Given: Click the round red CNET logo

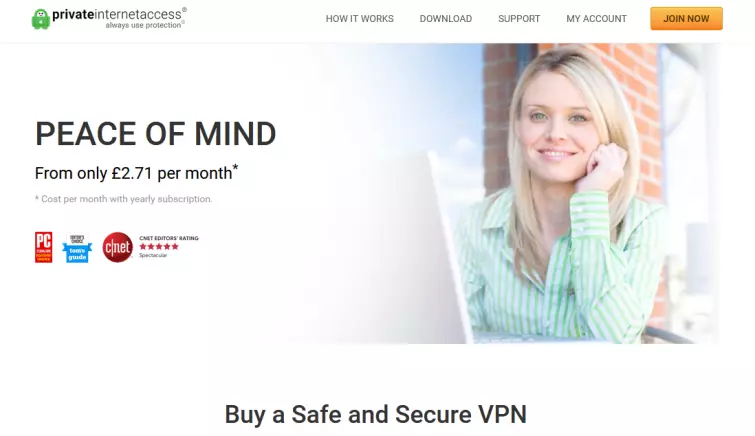Looking at the screenshot, I should coord(117,247).
